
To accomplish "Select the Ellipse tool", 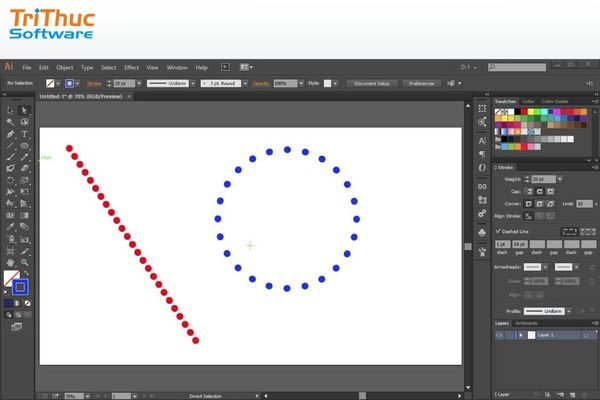I will pyautogui.click(x=24, y=145).
